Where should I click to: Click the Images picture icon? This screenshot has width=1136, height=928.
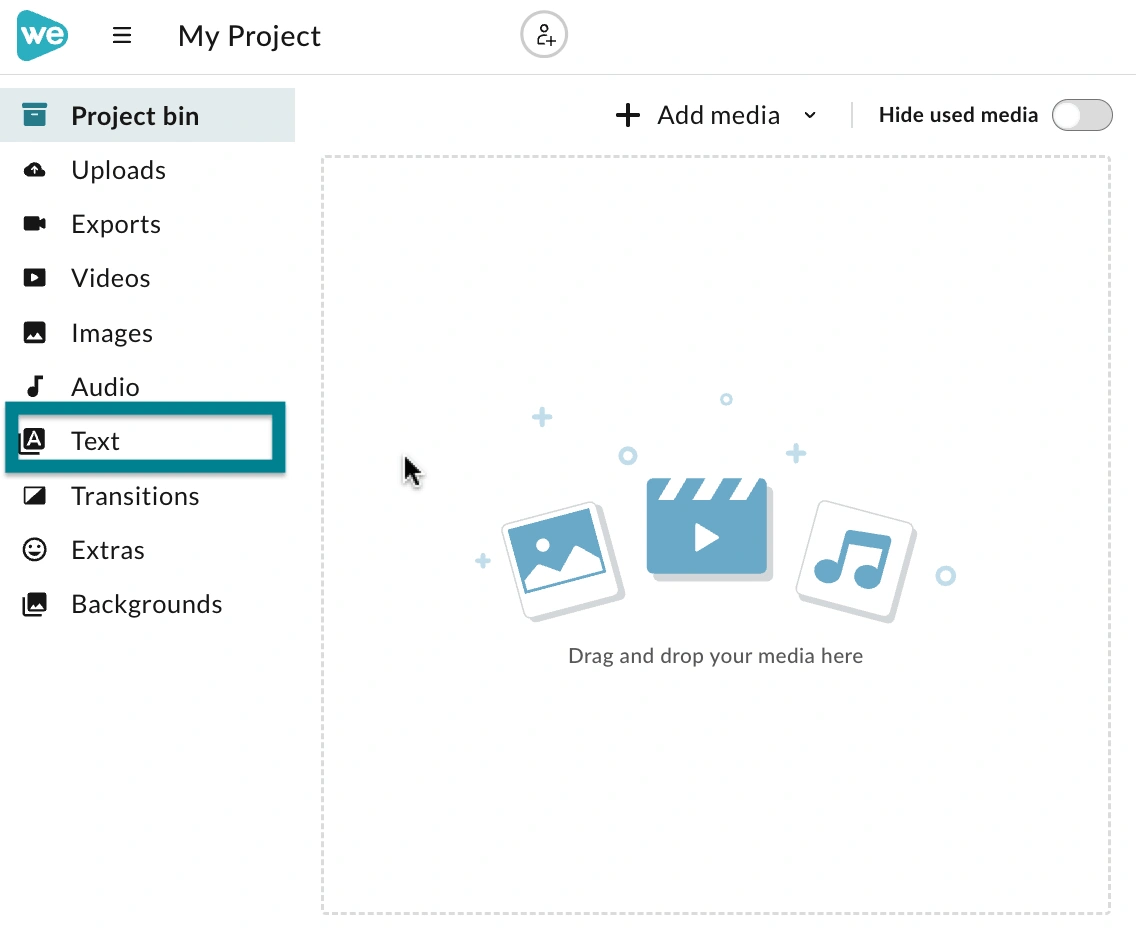coord(34,333)
